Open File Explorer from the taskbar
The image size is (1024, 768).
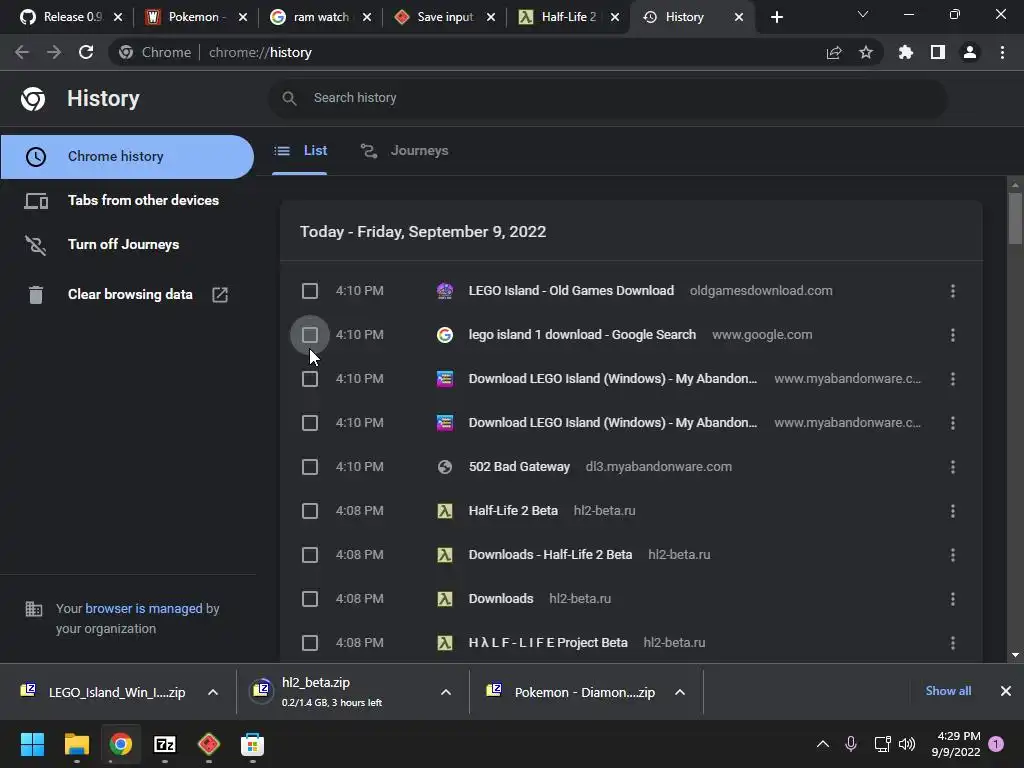point(76,744)
